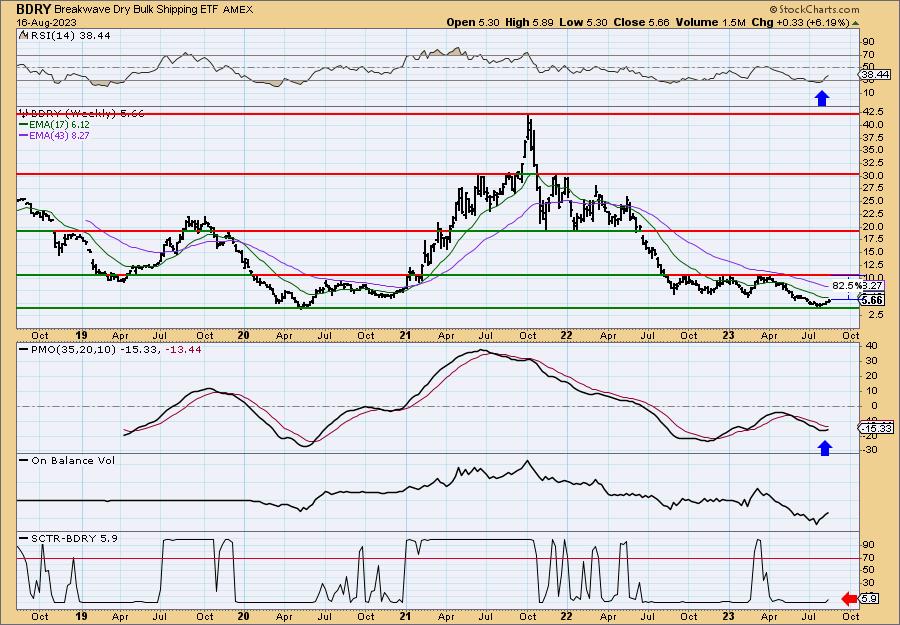The width and height of the screenshot is (900, 625).
Task: Click the 17.5 price axis label
Action: pyautogui.click(x=872, y=239)
